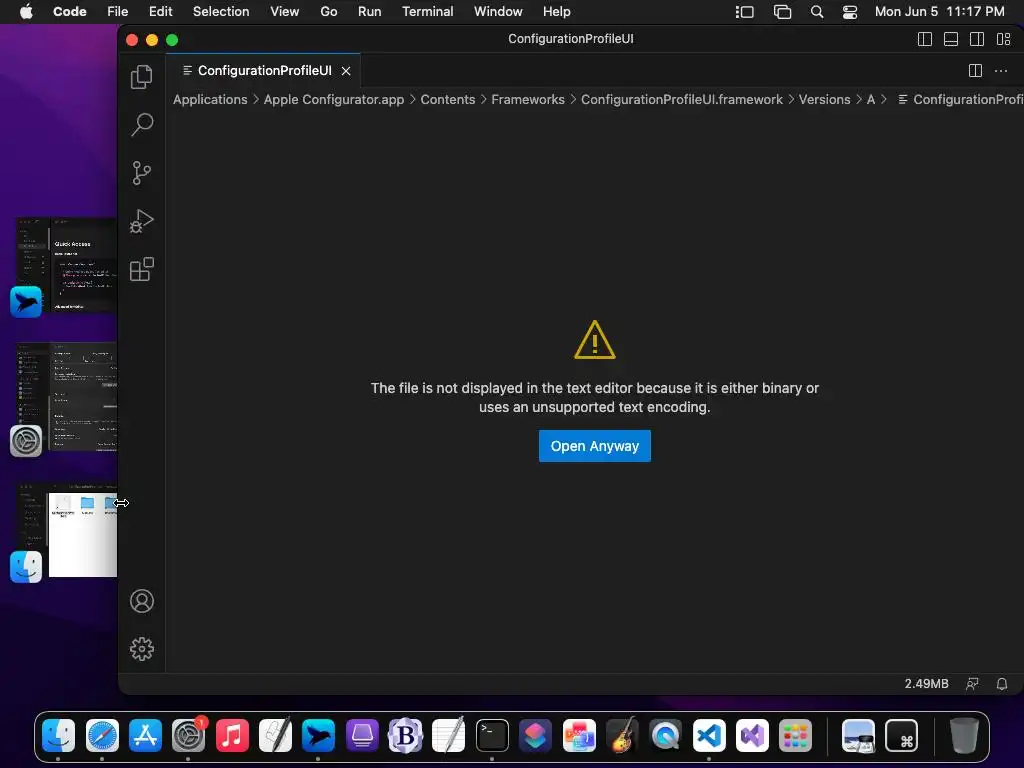The height and width of the screenshot is (768, 1024).
Task: Open BBEdit from the Dock
Action: (x=405, y=736)
